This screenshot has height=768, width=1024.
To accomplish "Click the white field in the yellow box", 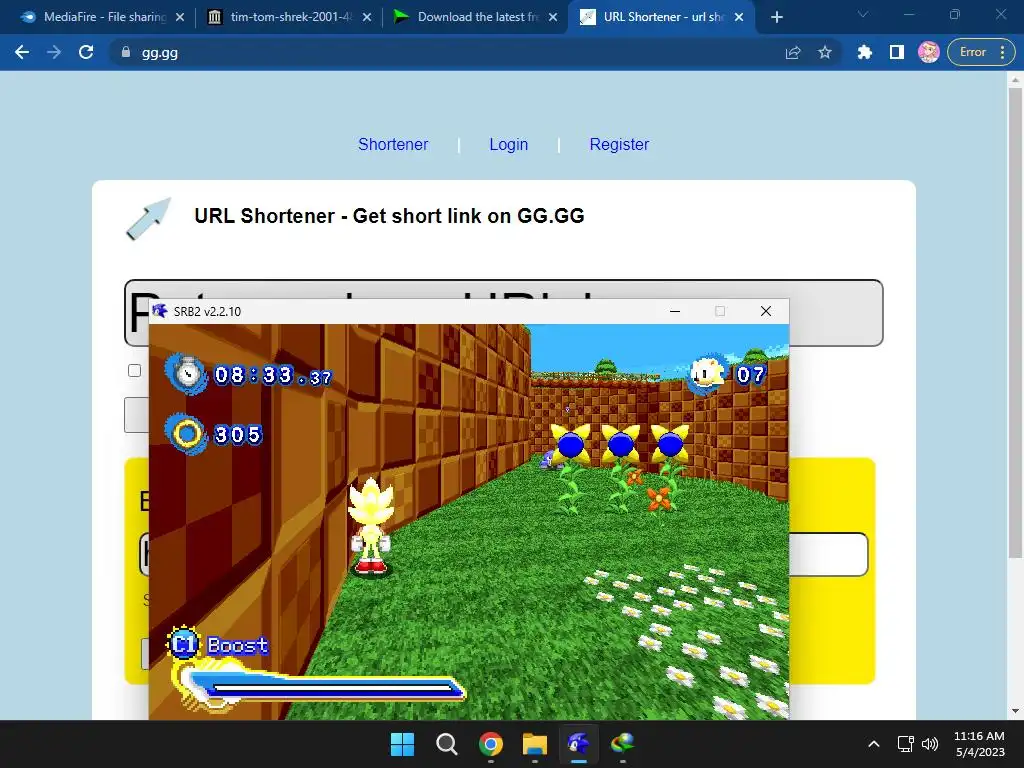I will (x=828, y=554).
